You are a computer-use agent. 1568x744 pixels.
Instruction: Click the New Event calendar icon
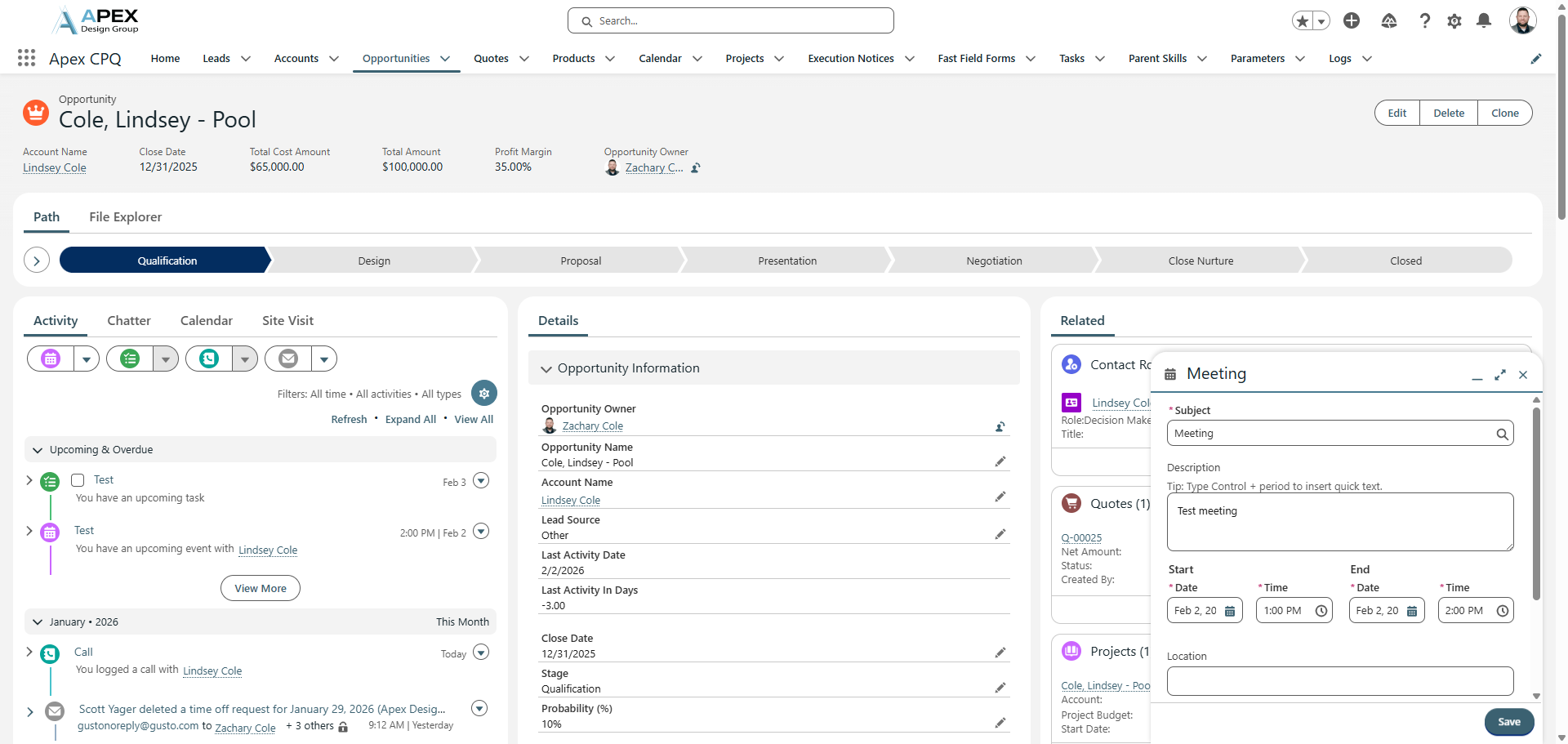tap(51, 359)
